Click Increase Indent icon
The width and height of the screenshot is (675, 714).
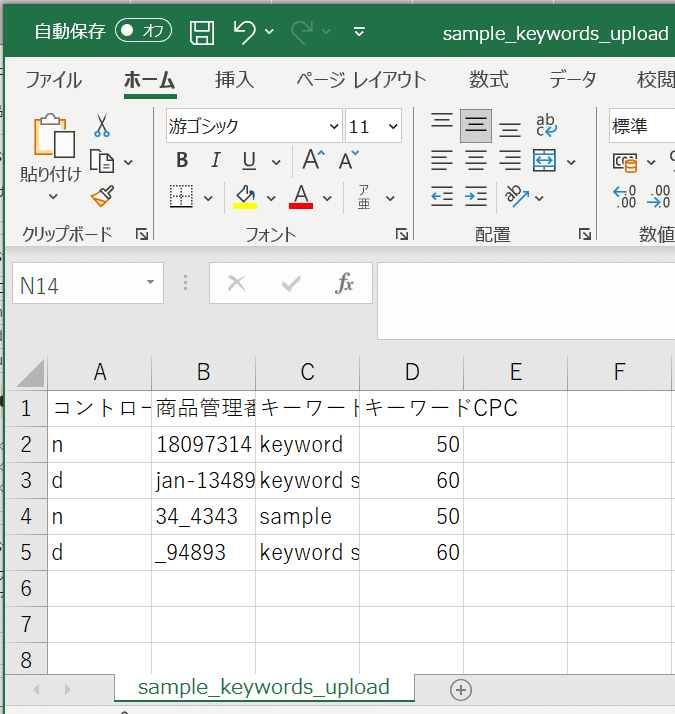(x=476, y=197)
